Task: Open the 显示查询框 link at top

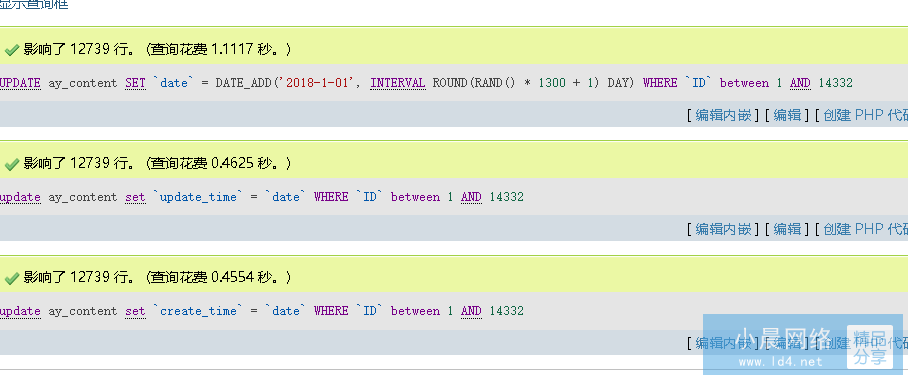Action: coord(34,4)
